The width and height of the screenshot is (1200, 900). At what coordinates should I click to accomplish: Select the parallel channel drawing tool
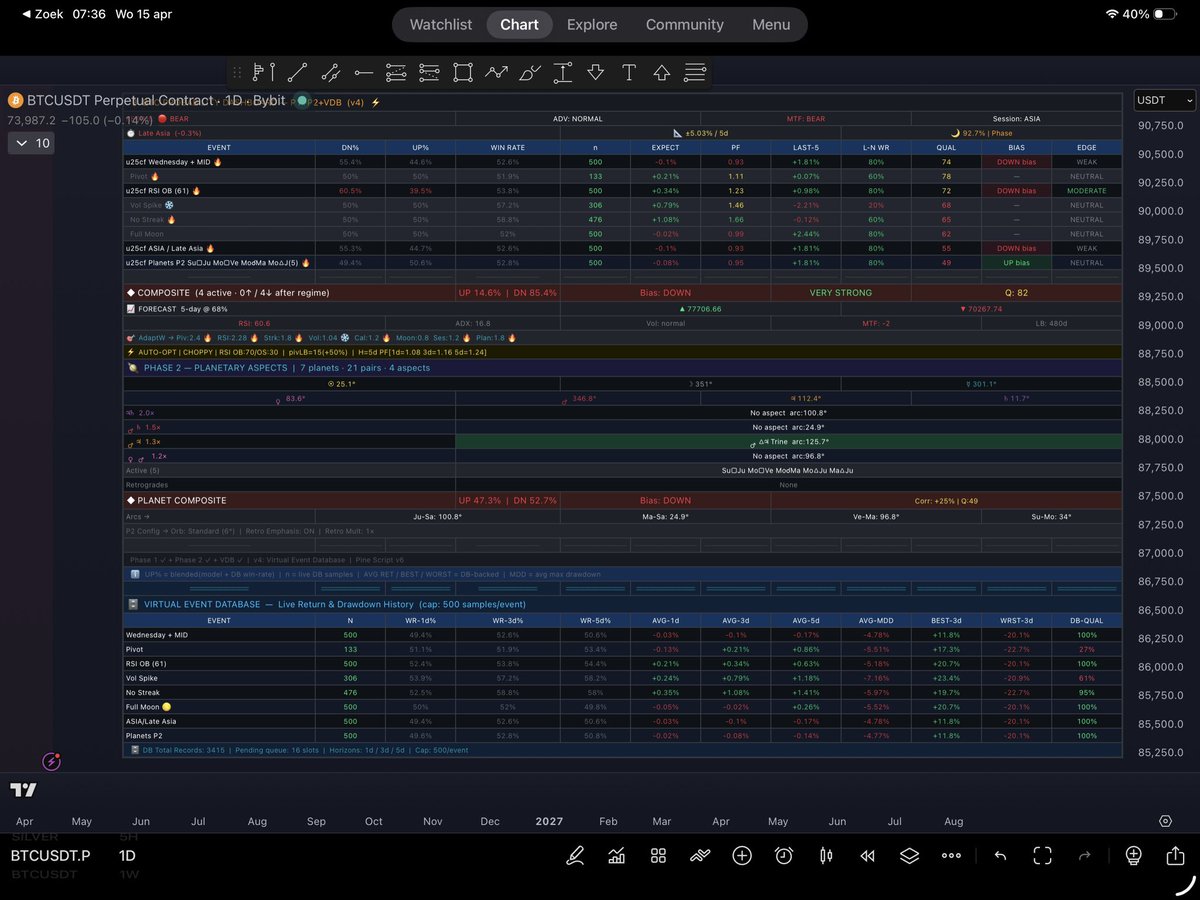[330, 72]
